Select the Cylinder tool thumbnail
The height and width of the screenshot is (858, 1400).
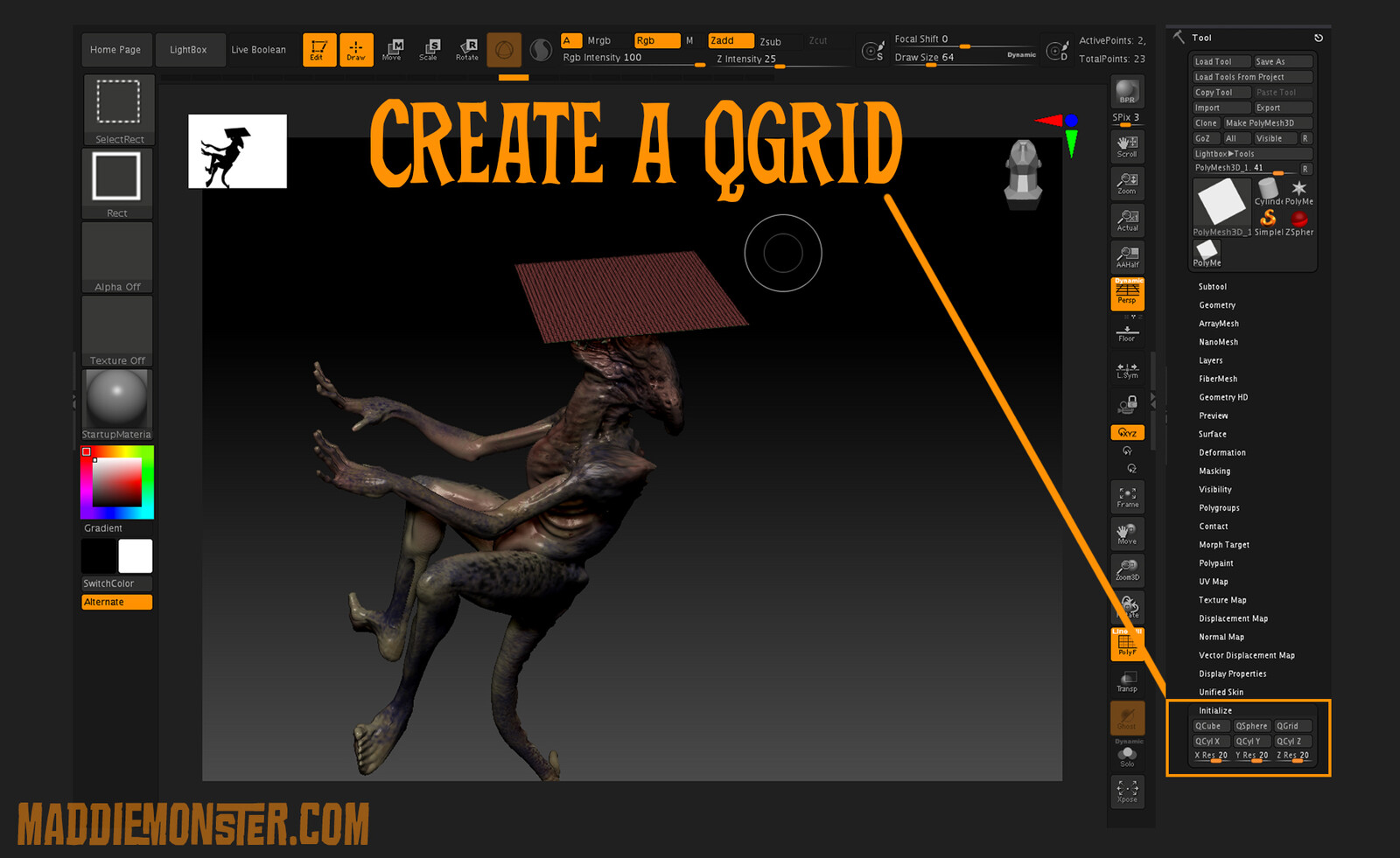coord(1268,191)
